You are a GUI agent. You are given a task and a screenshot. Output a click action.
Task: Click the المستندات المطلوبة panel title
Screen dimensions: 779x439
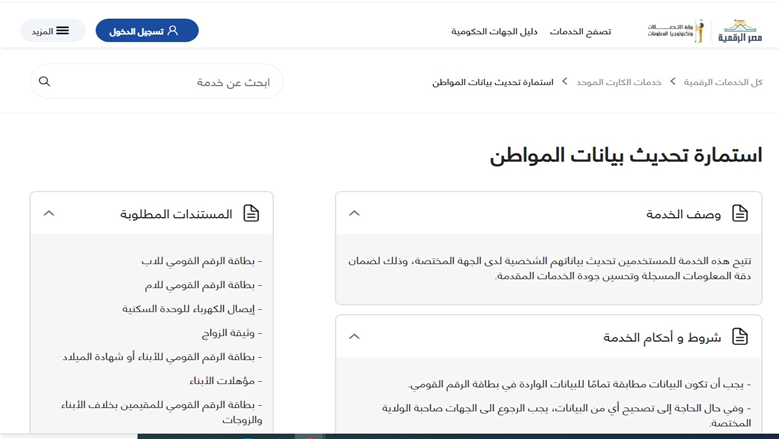(176, 214)
